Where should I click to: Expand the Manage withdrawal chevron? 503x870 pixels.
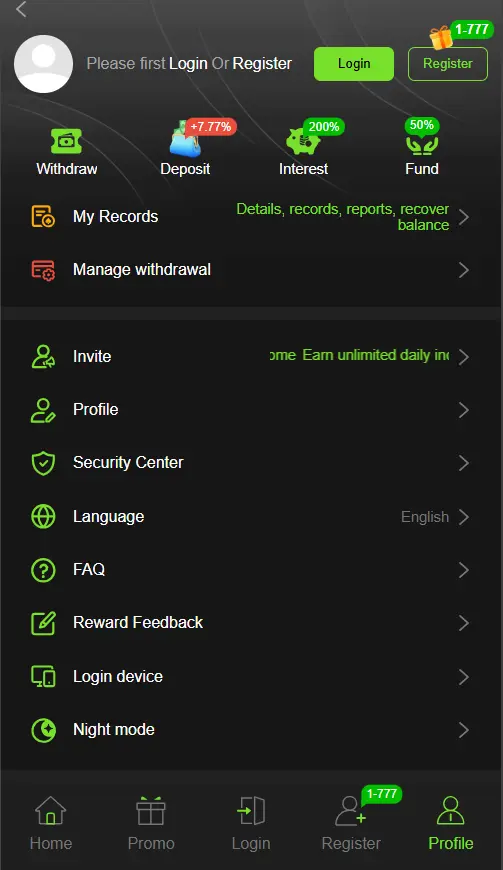coord(464,270)
